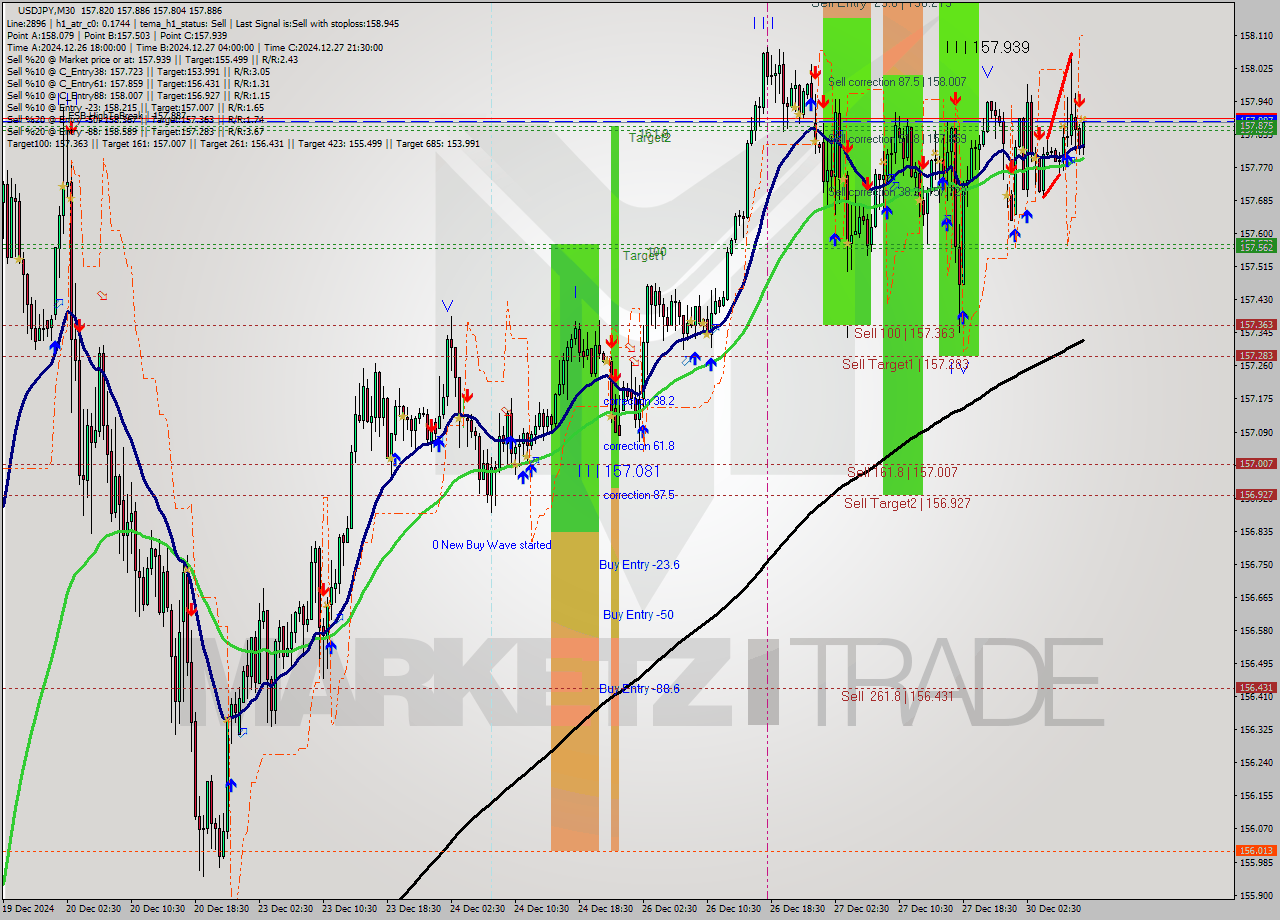Screen dimensions: 1280x920
Task: Click the 158.110 price scale value
Action: click(1256, 35)
